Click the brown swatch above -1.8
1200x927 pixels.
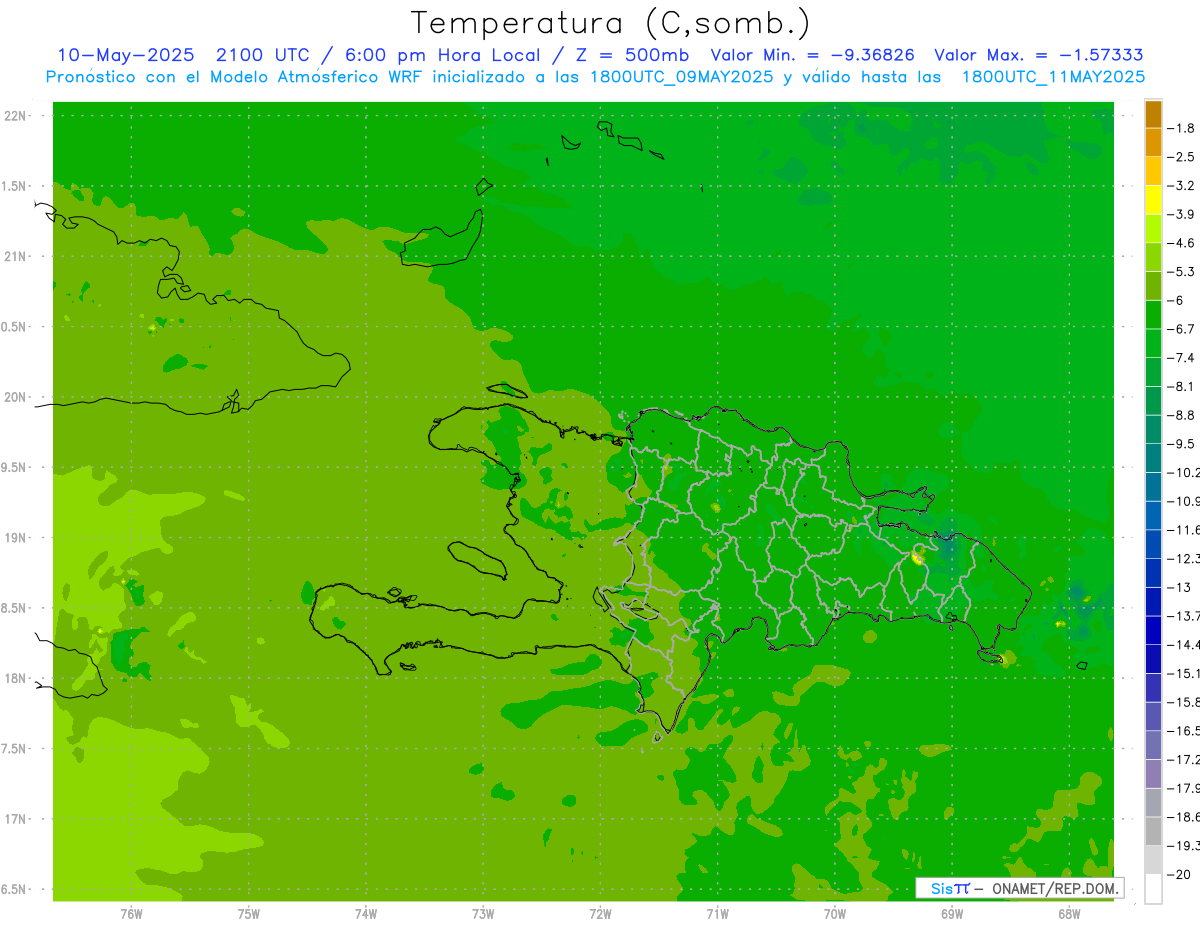pyautogui.click(x=1153, y=114)
